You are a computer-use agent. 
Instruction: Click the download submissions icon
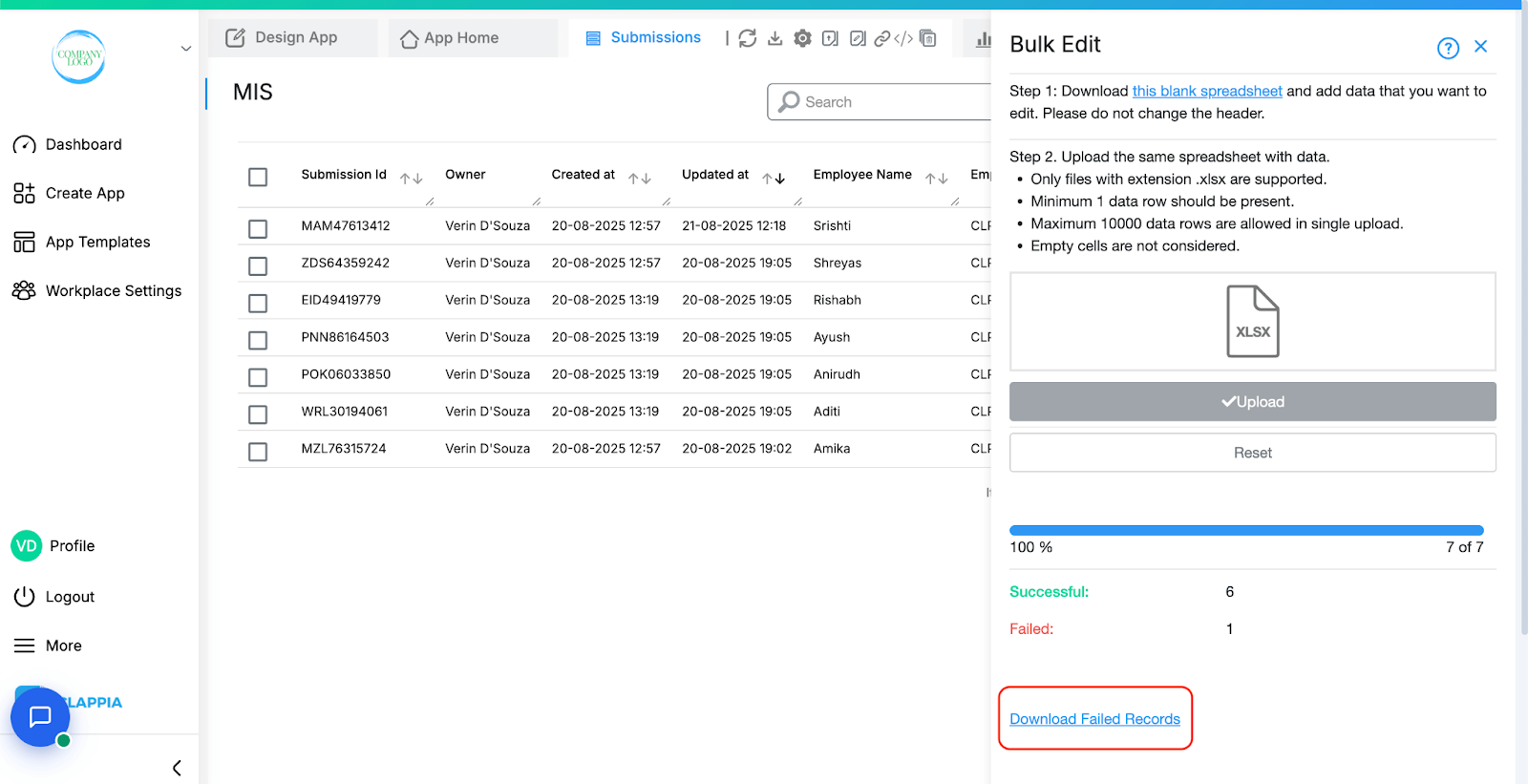pos(775,38)
